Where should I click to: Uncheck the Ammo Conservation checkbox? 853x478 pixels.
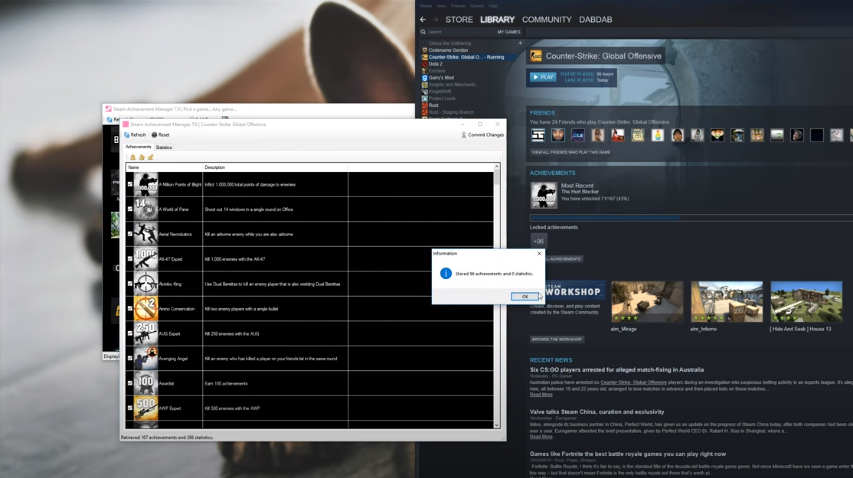pos(130,309)
